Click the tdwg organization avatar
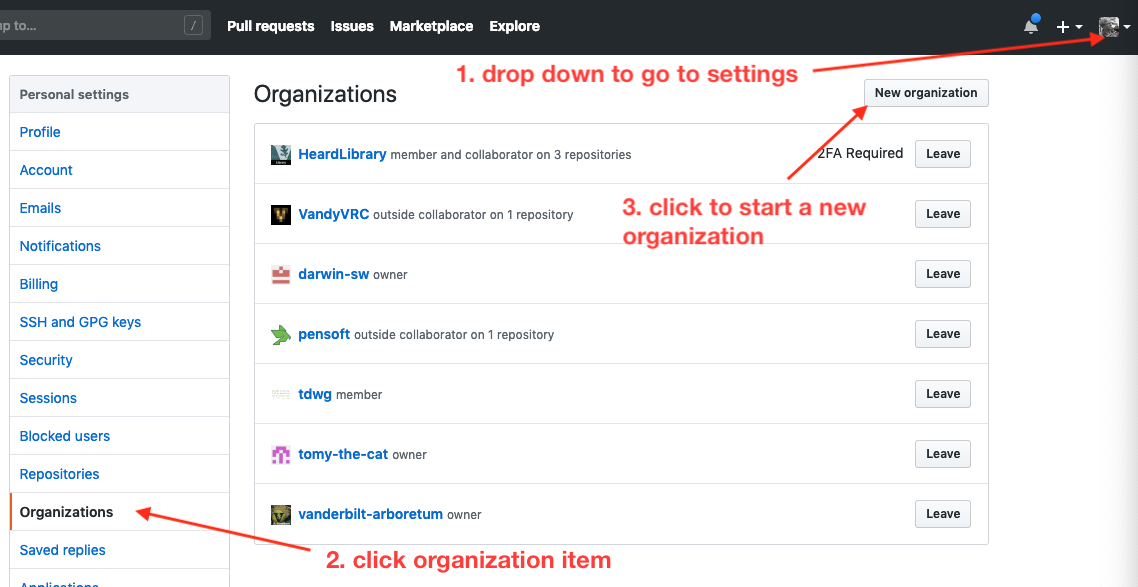 click(281, 395)
